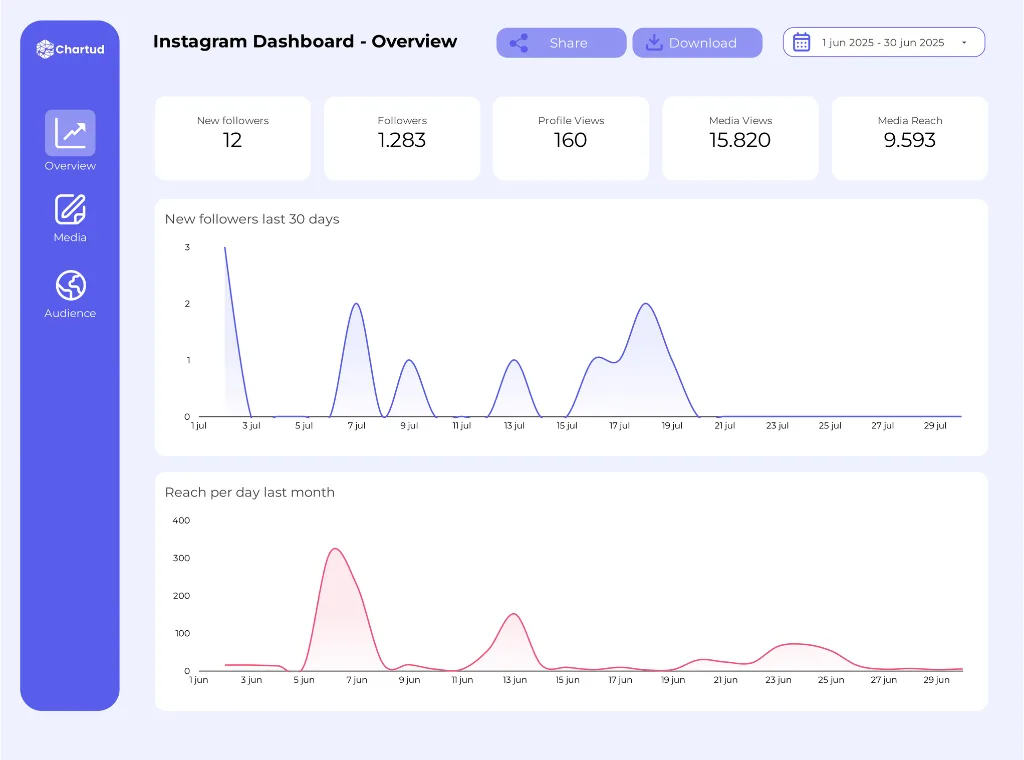
Task: Select the Media Reach 9.593 card
Action: pos(909,138)
